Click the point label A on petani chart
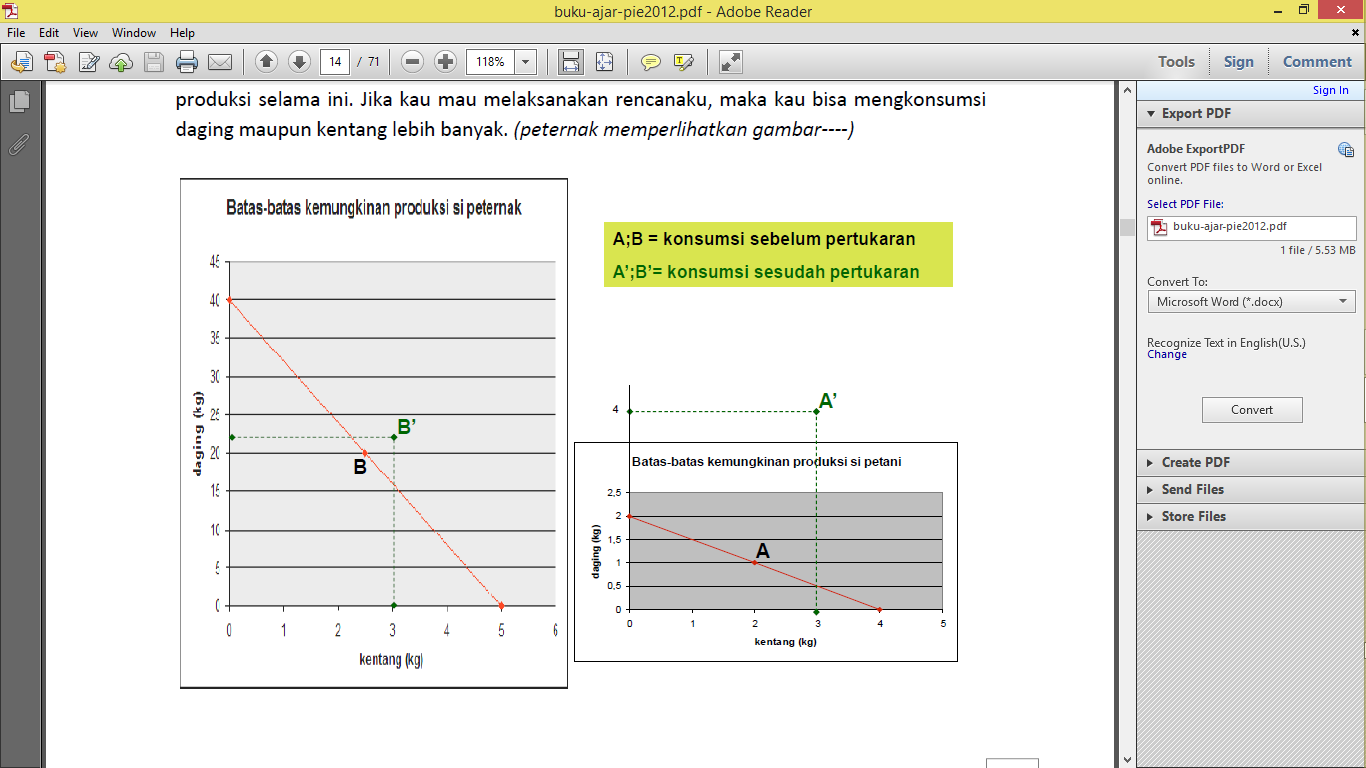The image size is (1366, 768). pyautogui.click(x=763, y=551)
